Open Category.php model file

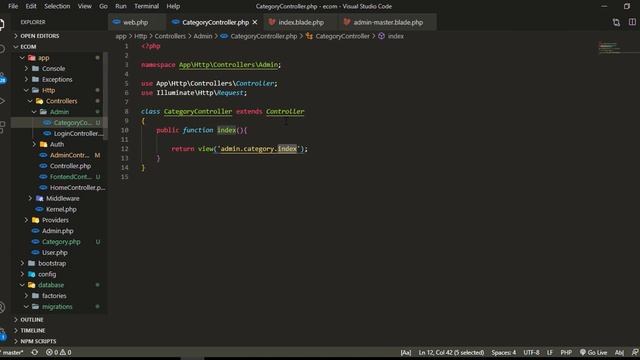pos(61,242)
